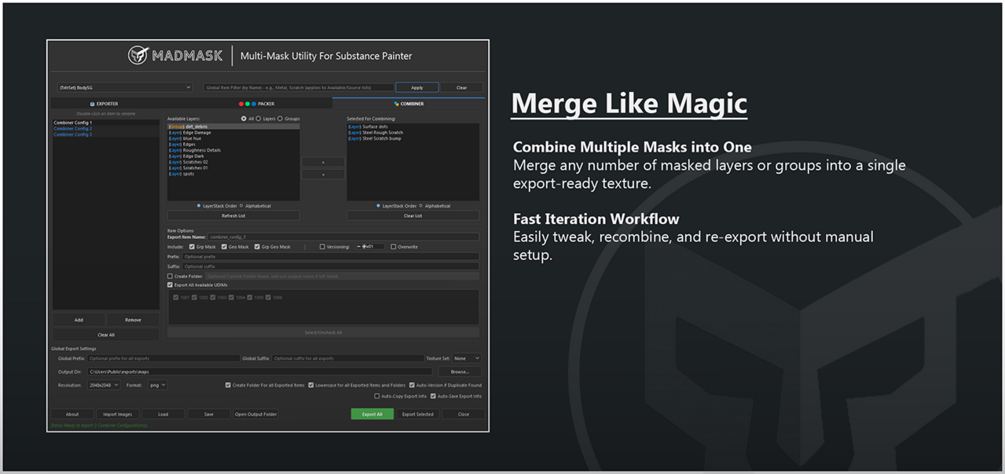
Task: Select the Roughness Details layer
Action: tap(233, 150)
